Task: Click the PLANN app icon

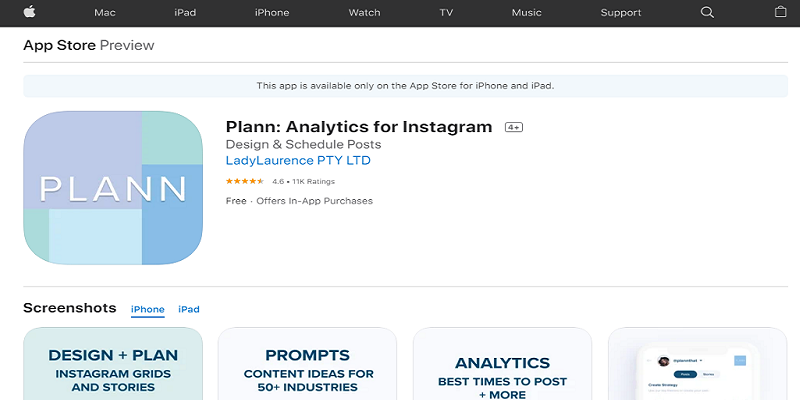Action: point(113,188)
